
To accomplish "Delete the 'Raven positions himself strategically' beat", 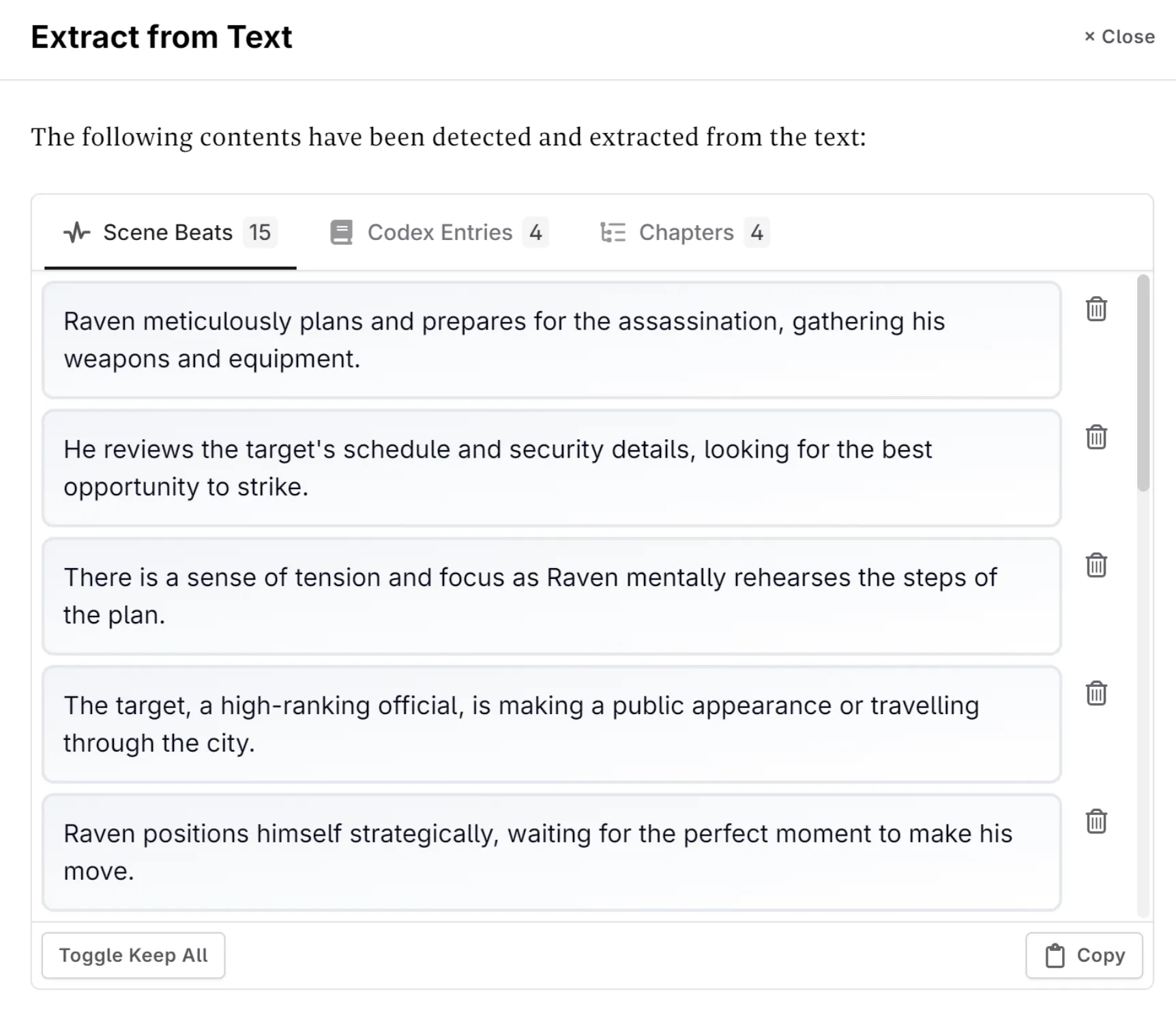I will pyautogui.click(x=1096, y=821).
